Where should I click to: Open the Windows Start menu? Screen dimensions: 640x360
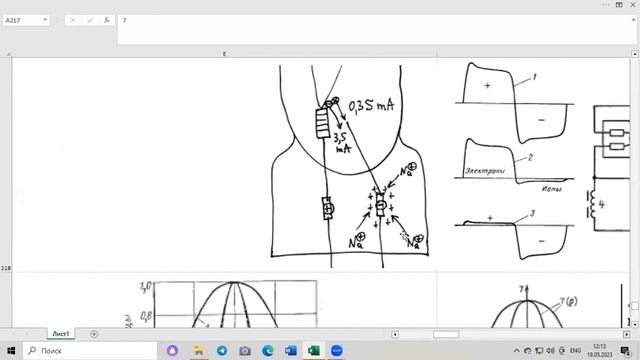(x=11, y=351)
